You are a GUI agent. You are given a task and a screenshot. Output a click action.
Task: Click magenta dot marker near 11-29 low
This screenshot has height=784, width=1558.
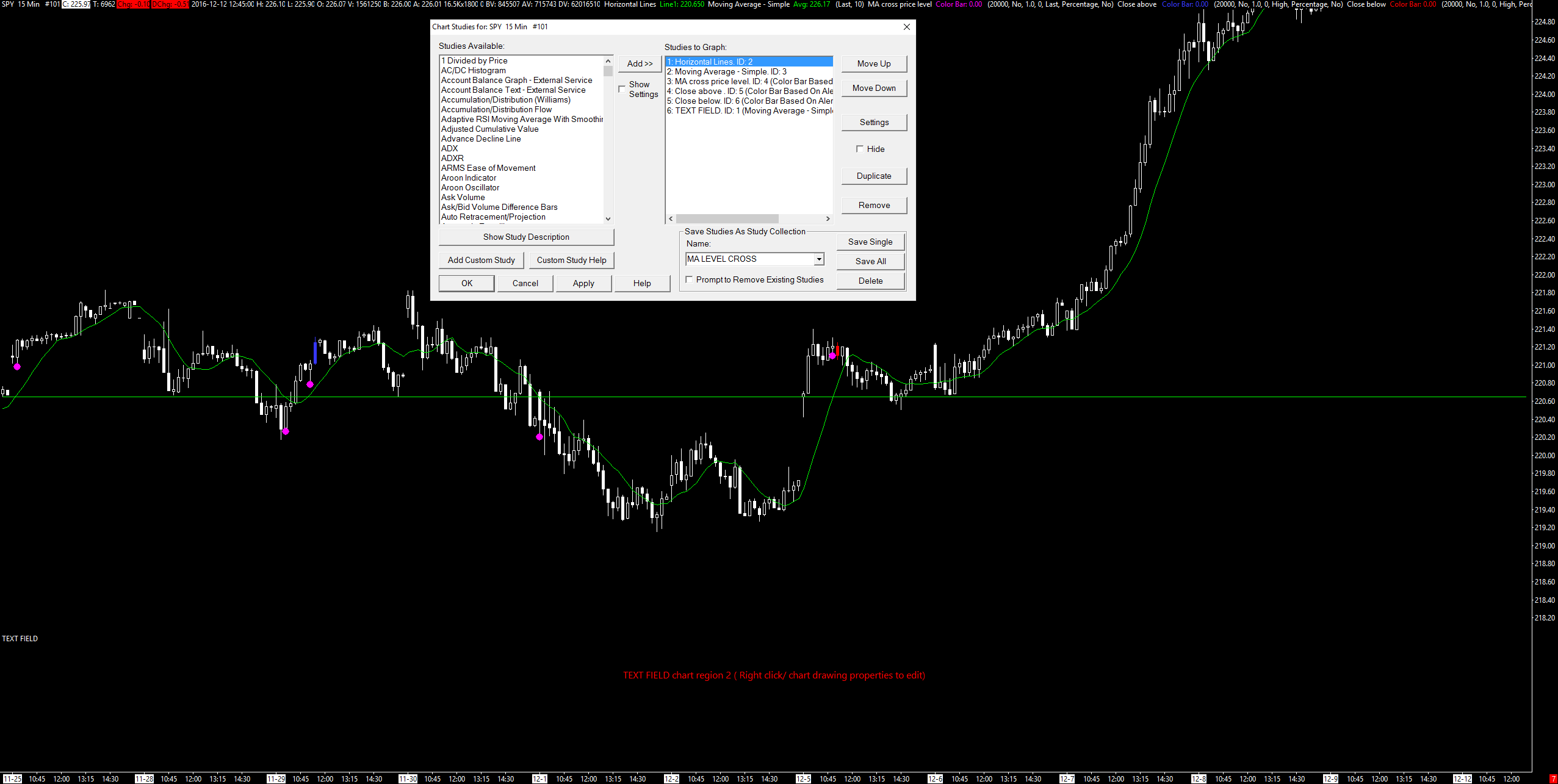pos(285,431)
